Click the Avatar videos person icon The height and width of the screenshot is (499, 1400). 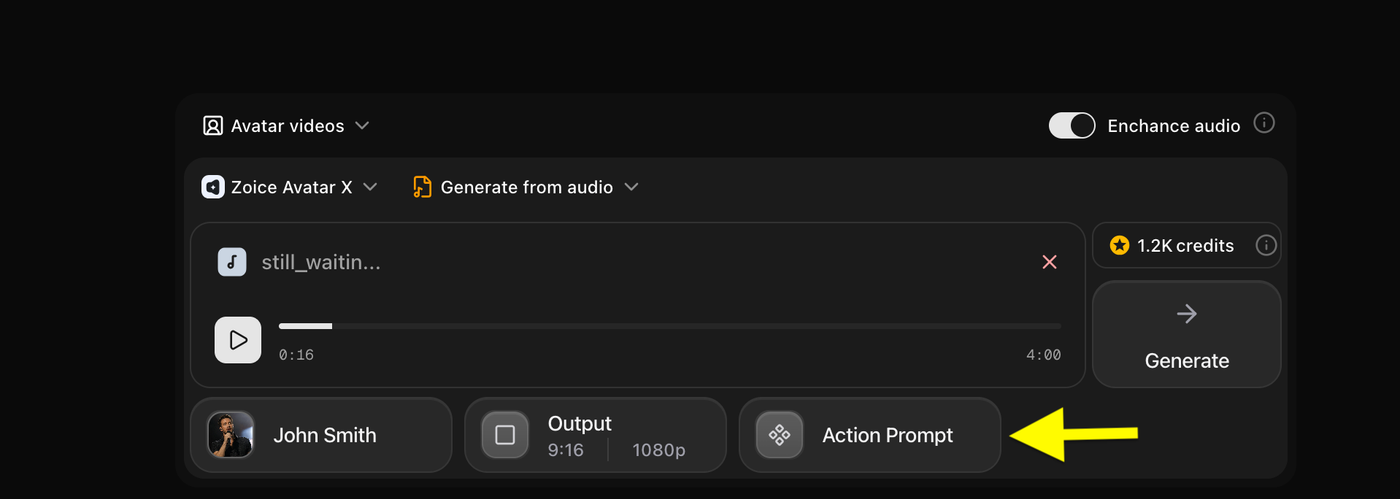pyautogui.click(x=212, y=126)
